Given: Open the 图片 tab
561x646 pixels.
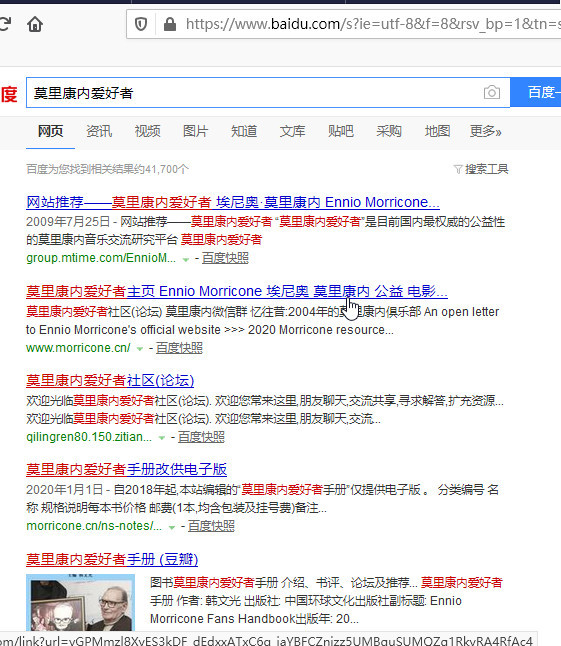Looking at the screenshot, I should click(196, 131).
